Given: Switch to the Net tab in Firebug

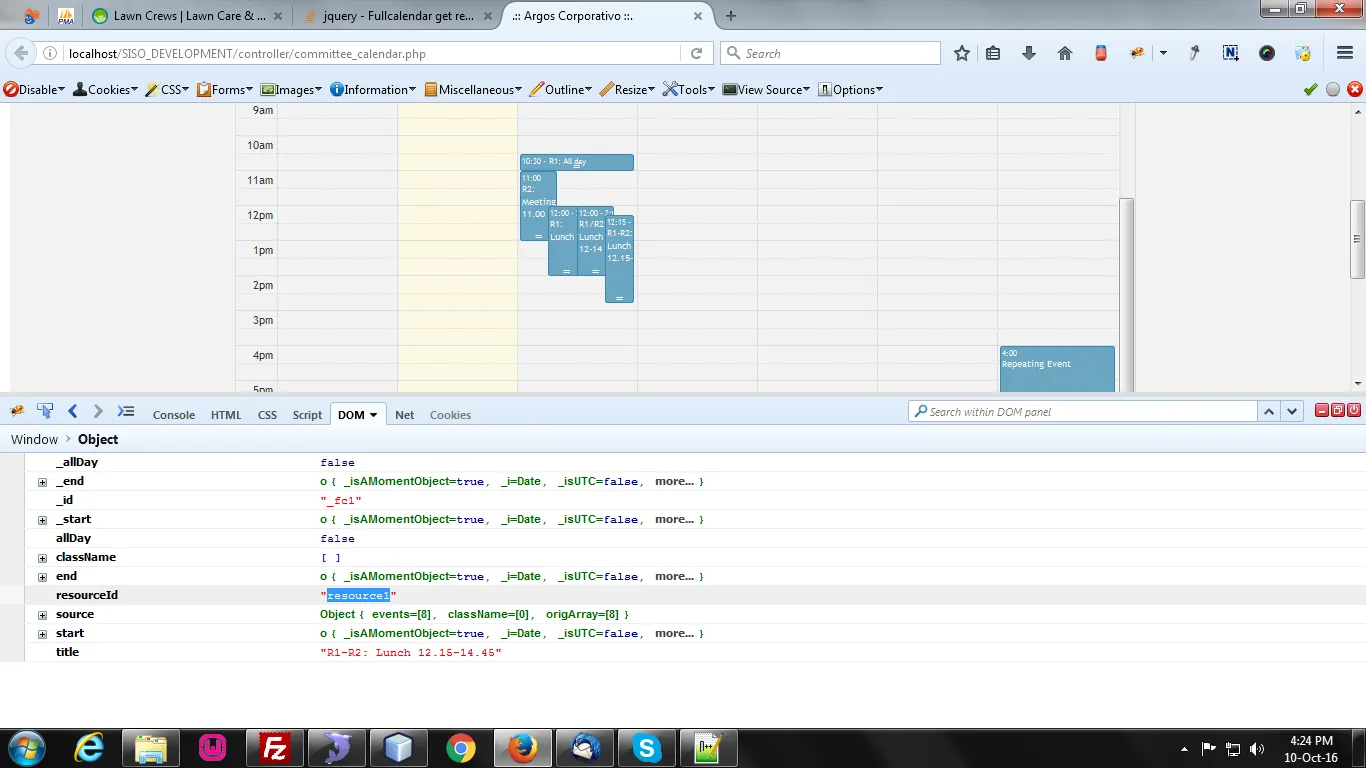Looking at the screenshot, I should click(405, 415).
